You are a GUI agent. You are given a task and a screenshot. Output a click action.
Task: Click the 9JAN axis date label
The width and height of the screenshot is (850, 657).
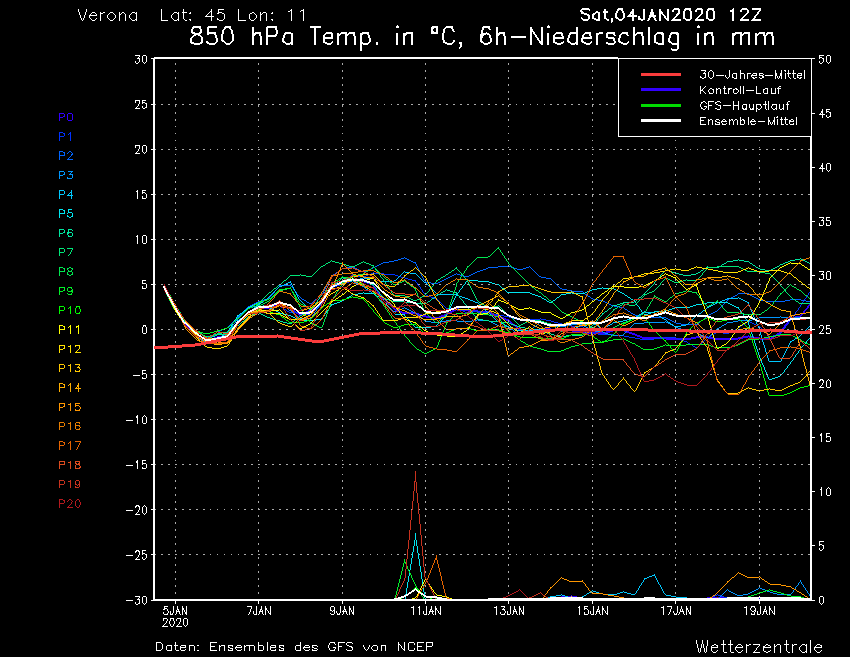[x=342, y=611]
